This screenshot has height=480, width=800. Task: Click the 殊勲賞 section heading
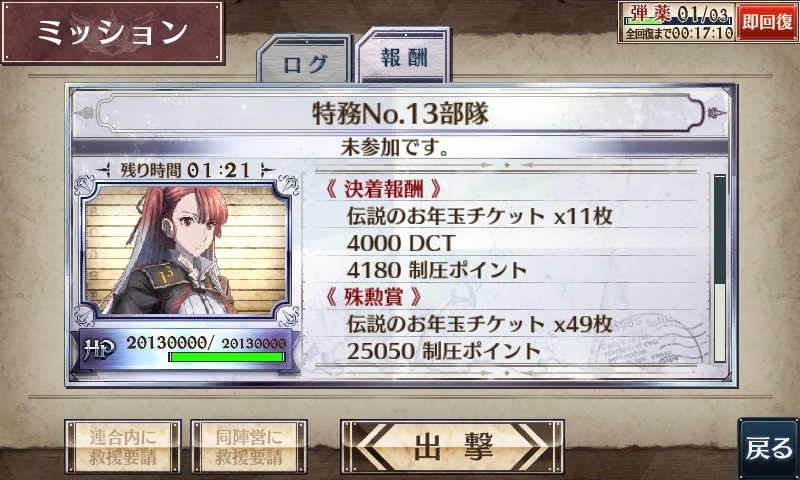373,296
